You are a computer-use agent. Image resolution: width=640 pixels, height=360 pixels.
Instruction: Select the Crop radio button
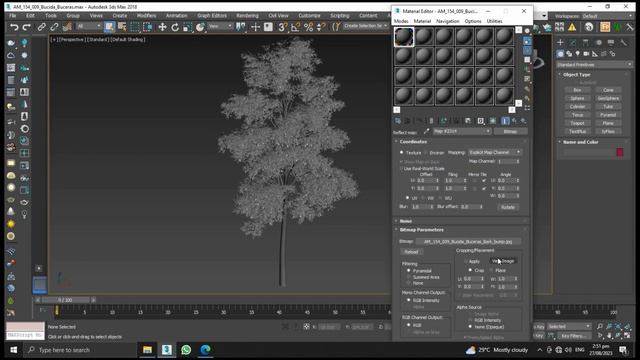(x=470, y=270)
